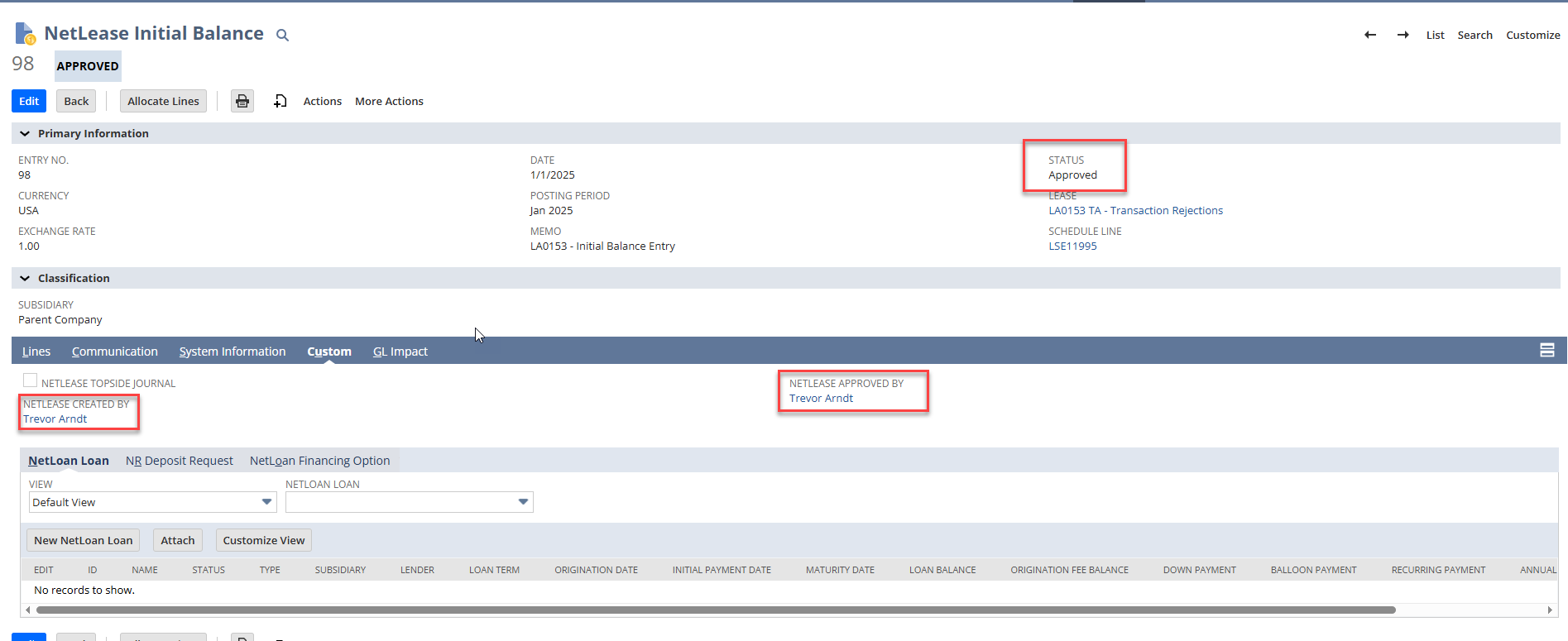Select the NetLoan Loan subtab
The image size is (1568, 641).
(x=69, y=461)
